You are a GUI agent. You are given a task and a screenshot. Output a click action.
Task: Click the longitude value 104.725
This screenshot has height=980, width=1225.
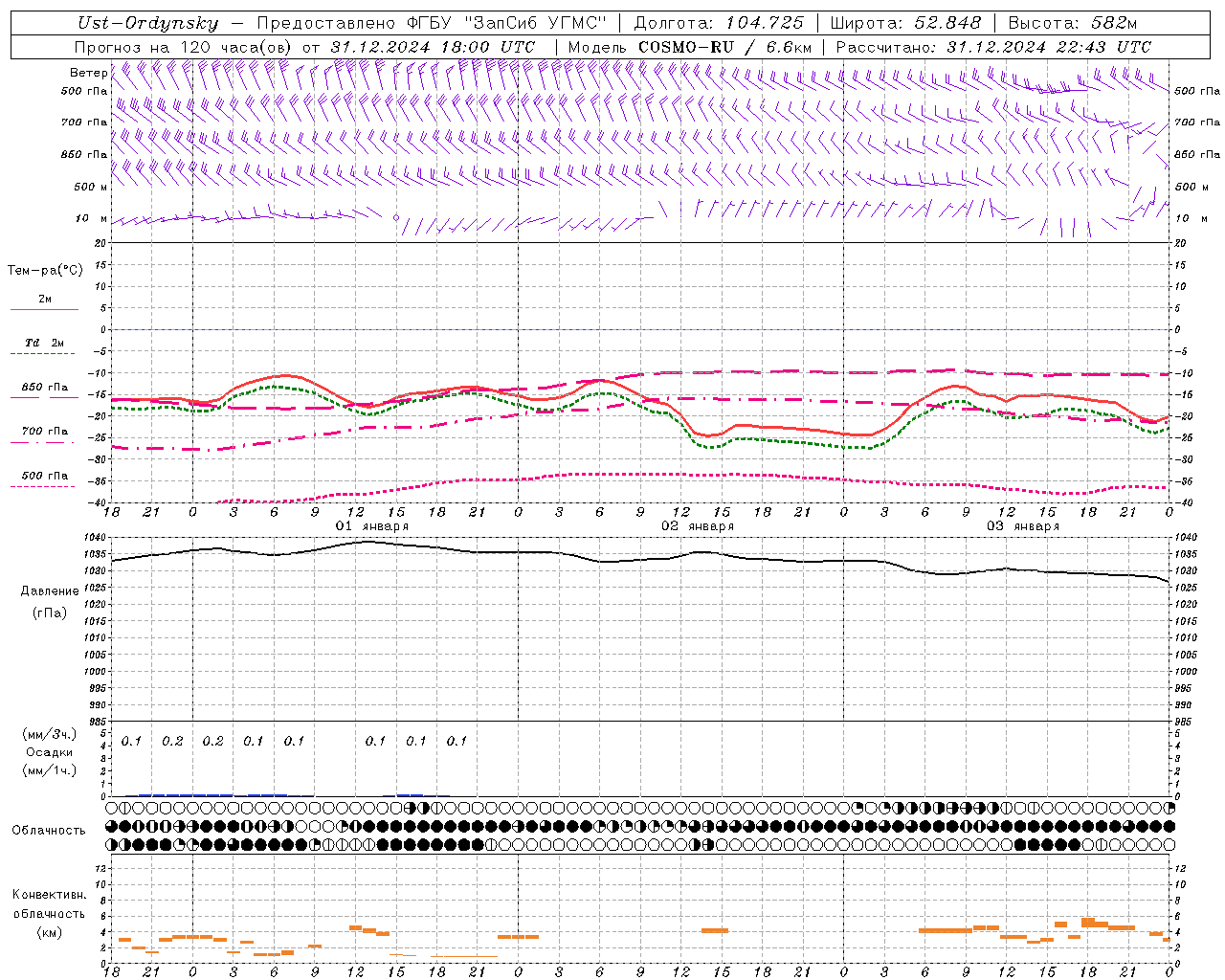click(x=765, y=24)
